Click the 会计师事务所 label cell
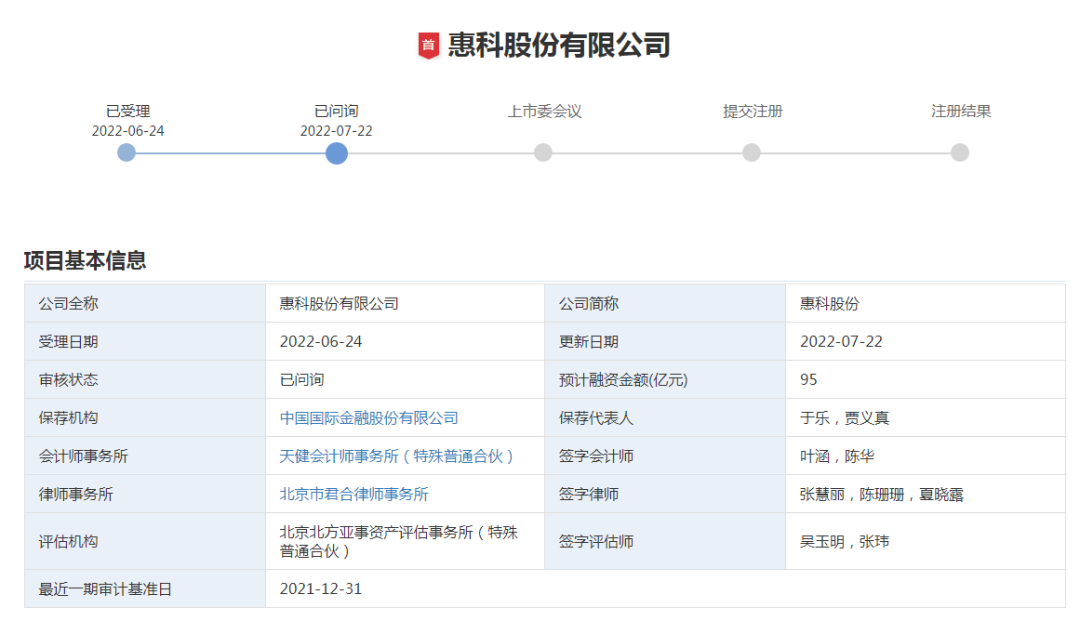 tap(145, 456)
